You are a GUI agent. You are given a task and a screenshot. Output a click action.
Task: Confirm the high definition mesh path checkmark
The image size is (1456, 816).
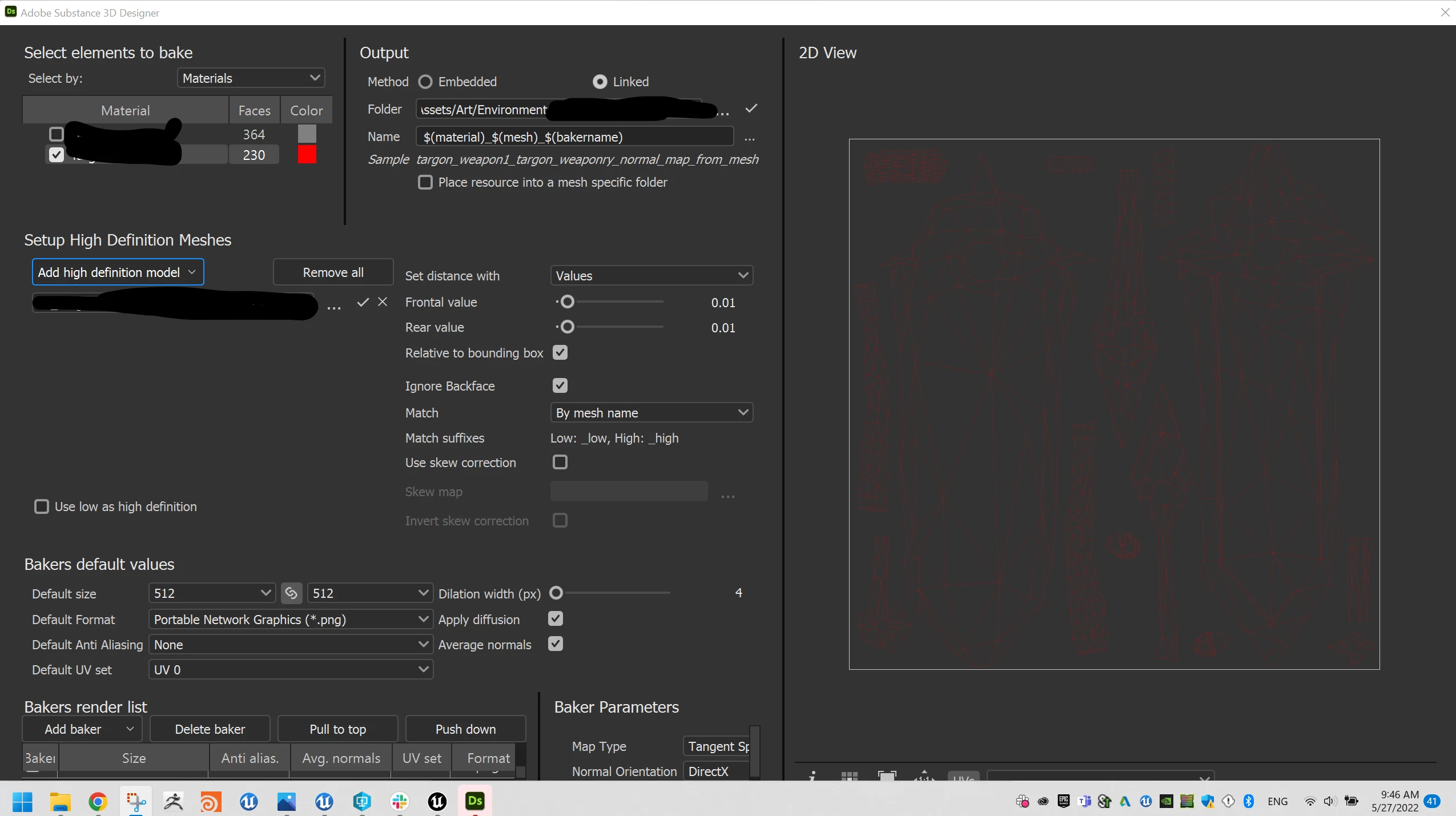coord(363,302)
